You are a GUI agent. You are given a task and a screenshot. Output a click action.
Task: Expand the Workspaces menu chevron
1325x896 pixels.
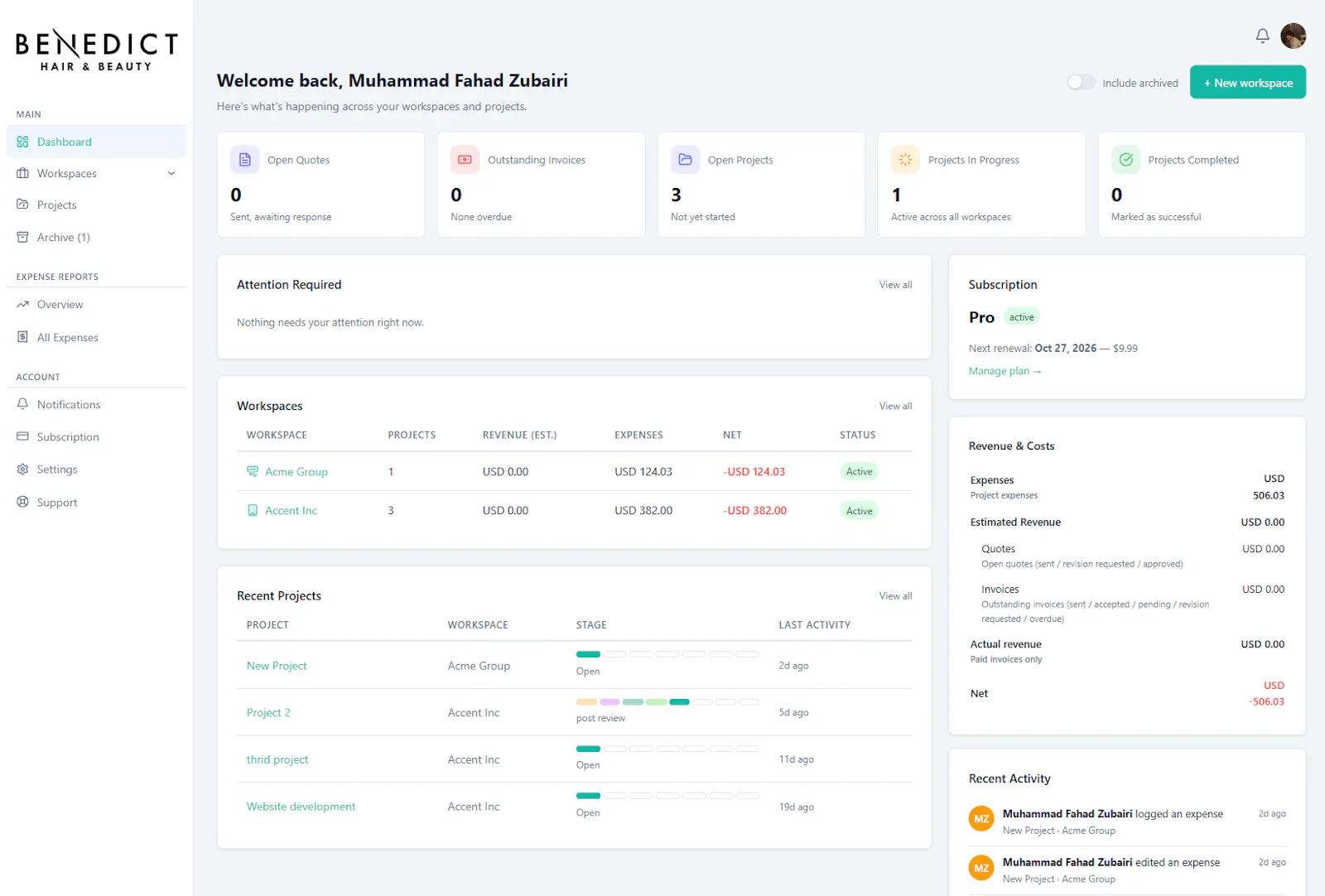[x=171, y=173]
